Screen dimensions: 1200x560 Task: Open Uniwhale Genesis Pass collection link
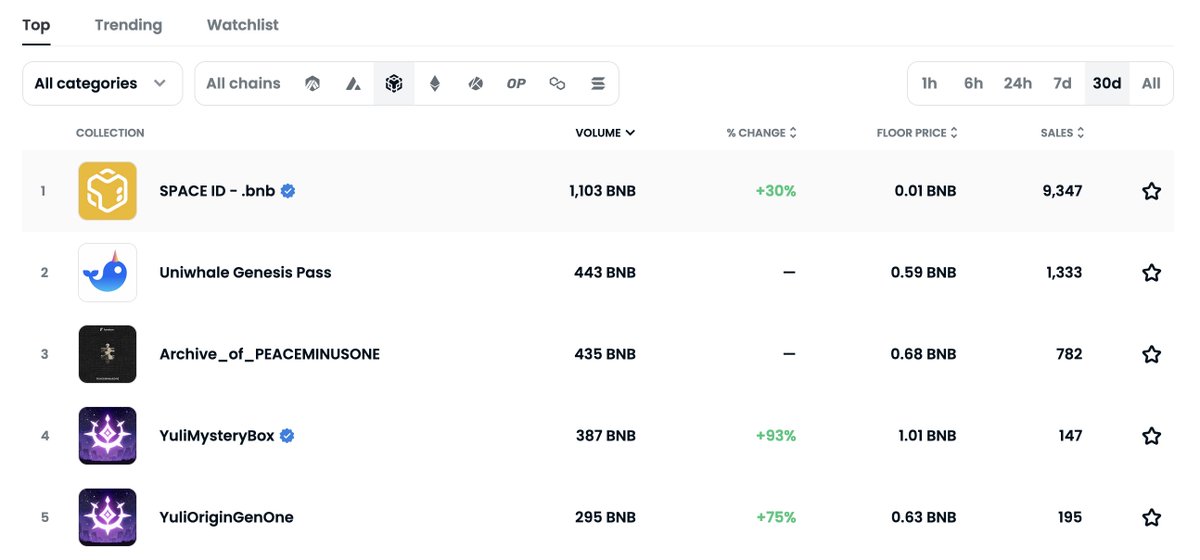point(245,272)
